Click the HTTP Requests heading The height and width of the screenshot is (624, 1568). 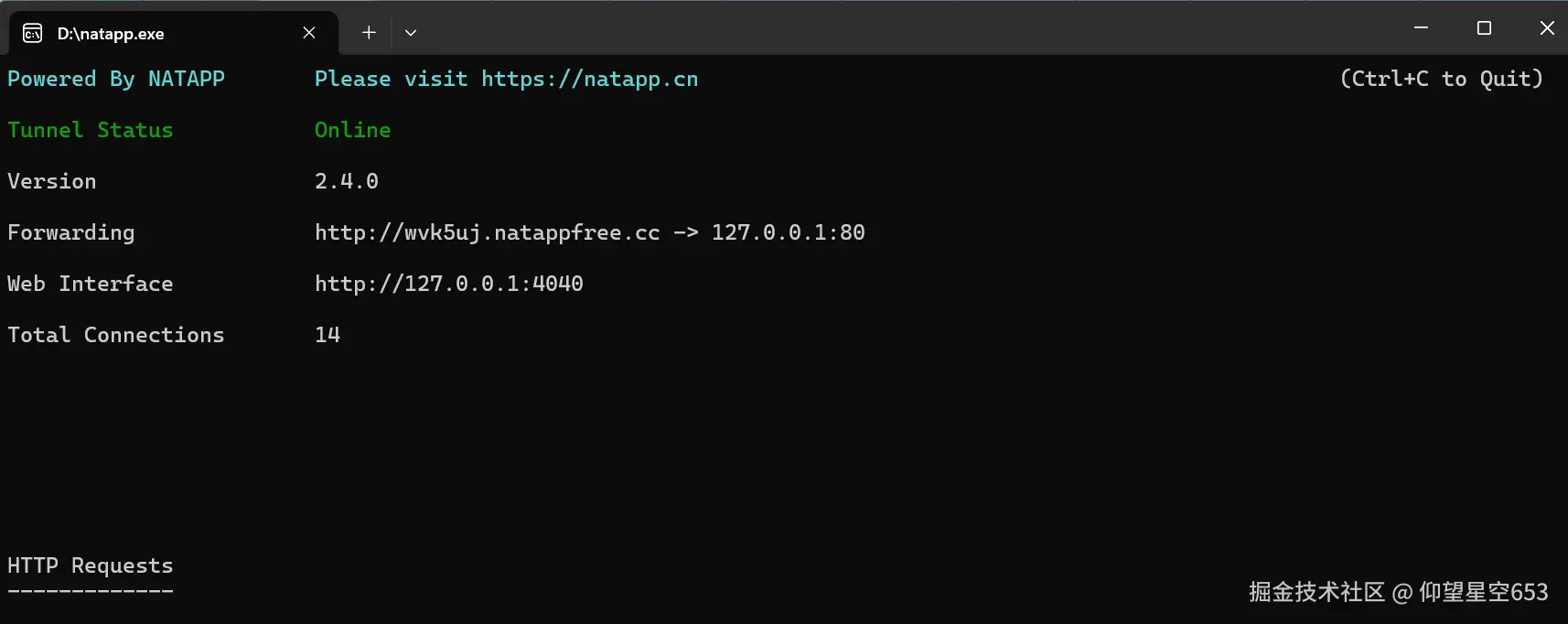[x=90, y=566]
